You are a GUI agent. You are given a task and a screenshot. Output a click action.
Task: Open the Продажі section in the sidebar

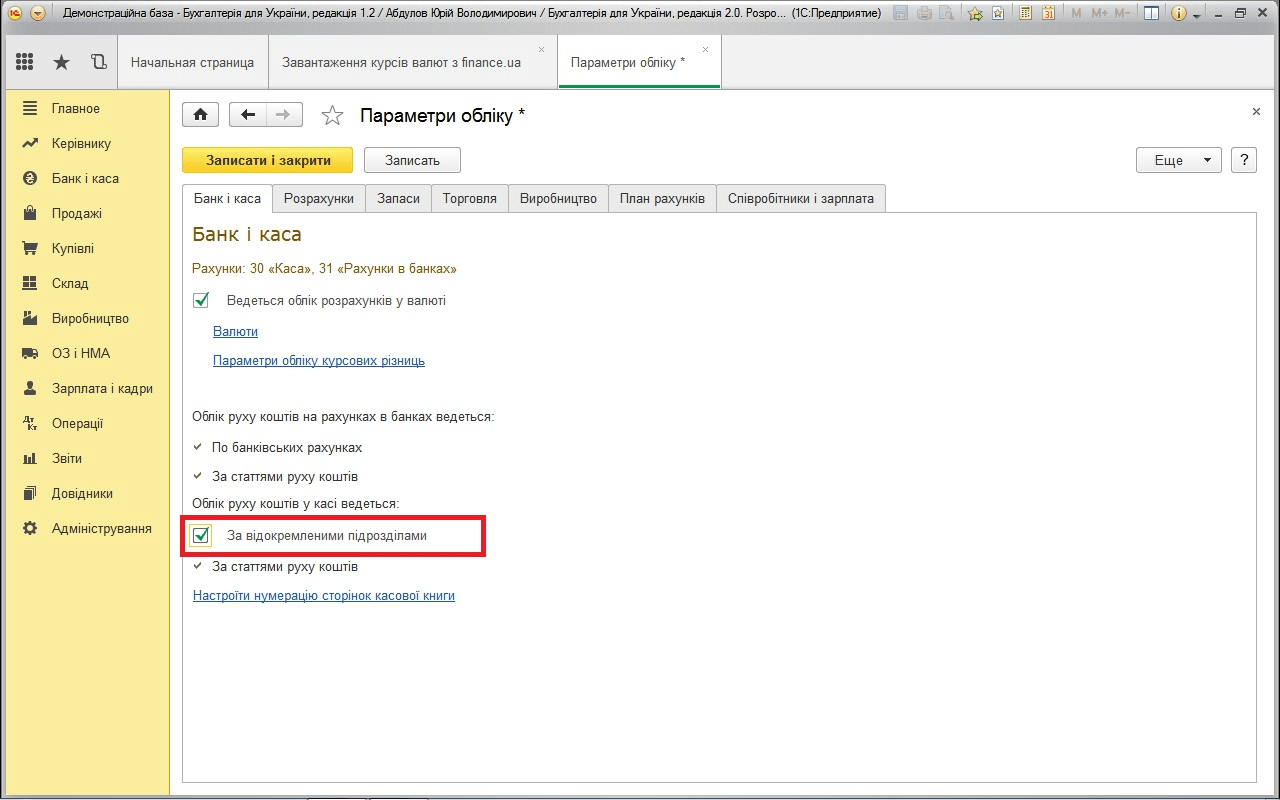pos(77,213)
